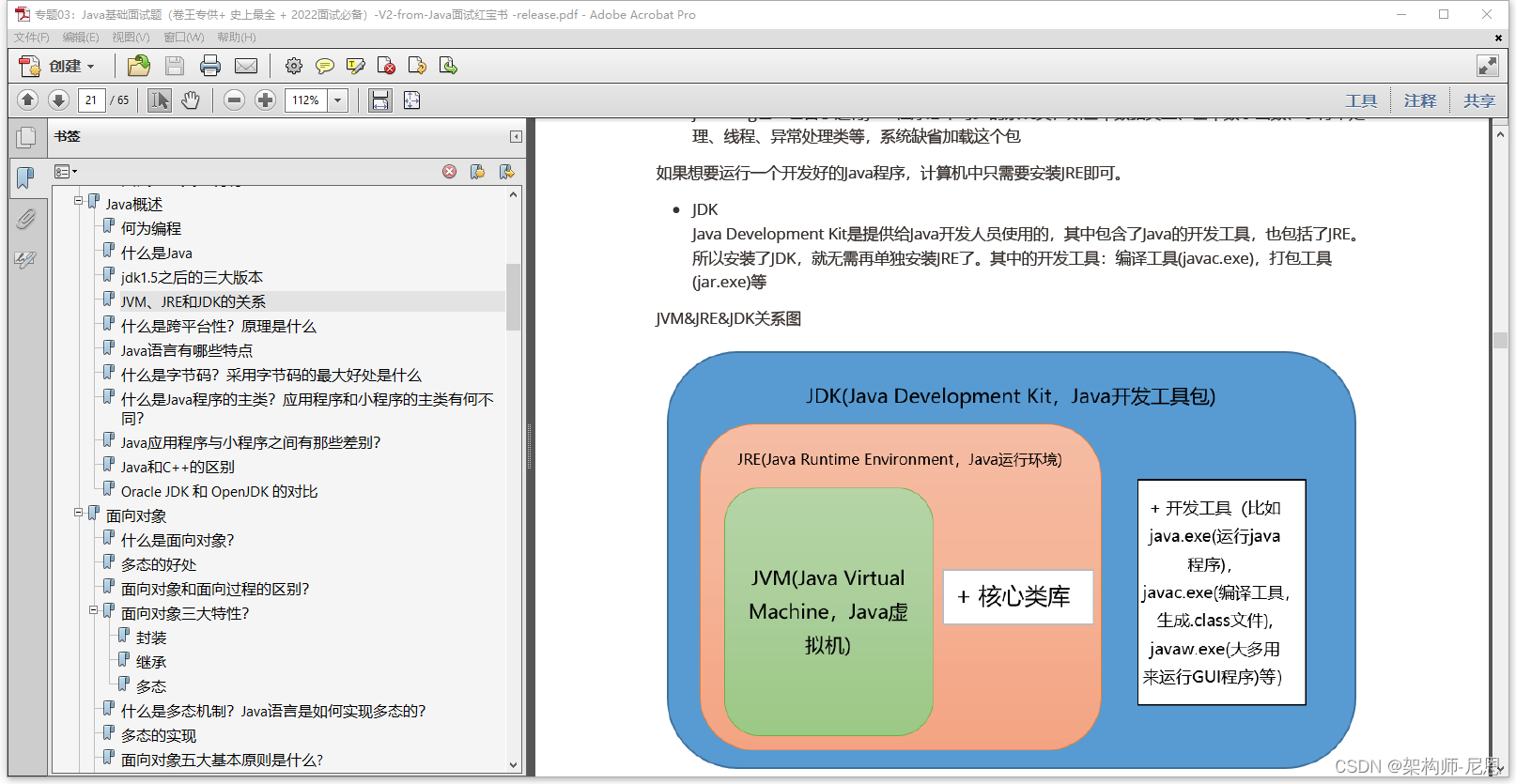This screenshot has height=784, width=1516.
Task: Click bookmarks scrollbar up arrow
Action: coord(514,194)
